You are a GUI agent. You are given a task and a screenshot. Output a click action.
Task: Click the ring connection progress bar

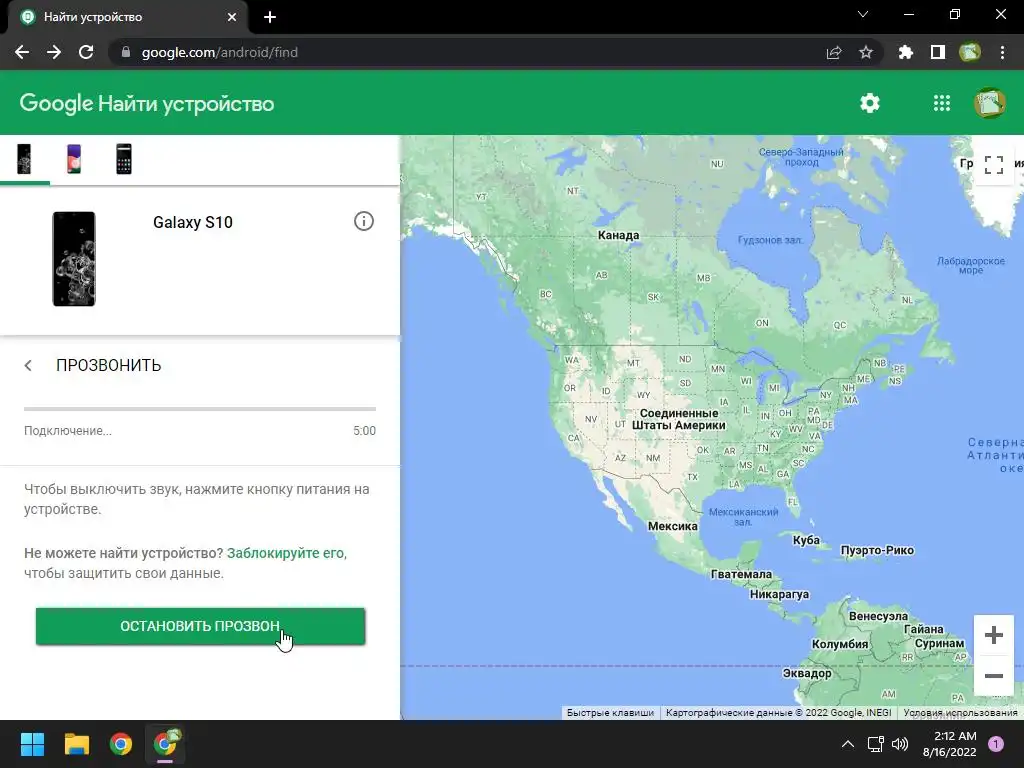coord(200,409)
